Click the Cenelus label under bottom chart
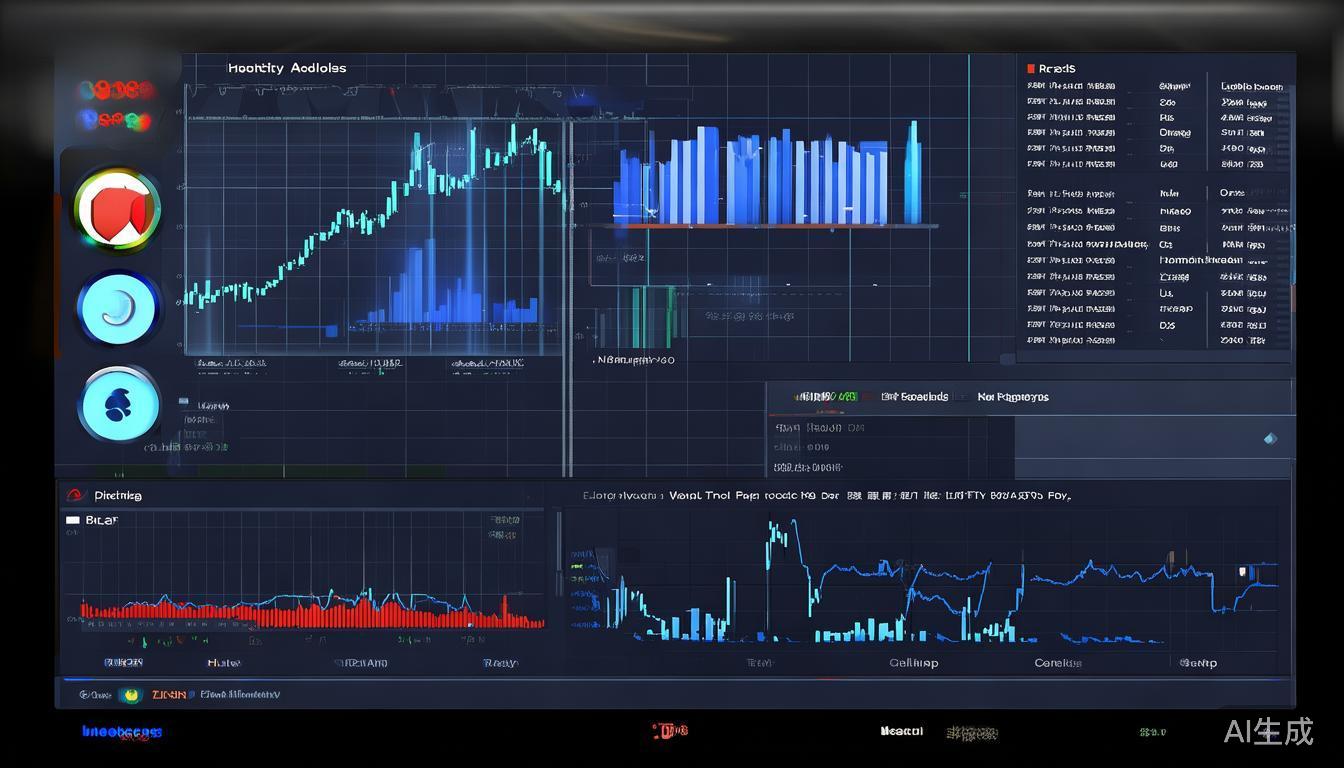Screen dimensions: 1344x768 [1057, 663]
